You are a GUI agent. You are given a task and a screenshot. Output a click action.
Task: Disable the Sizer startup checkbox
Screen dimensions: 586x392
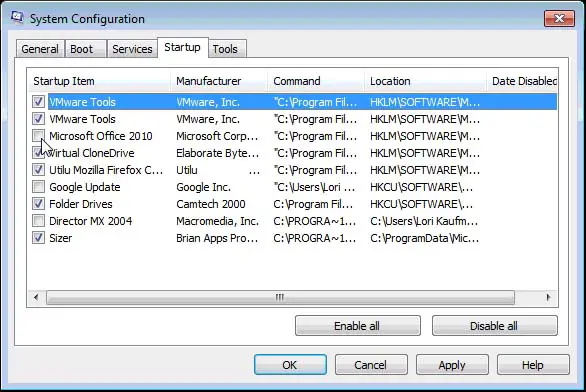[x=38, y=238]
